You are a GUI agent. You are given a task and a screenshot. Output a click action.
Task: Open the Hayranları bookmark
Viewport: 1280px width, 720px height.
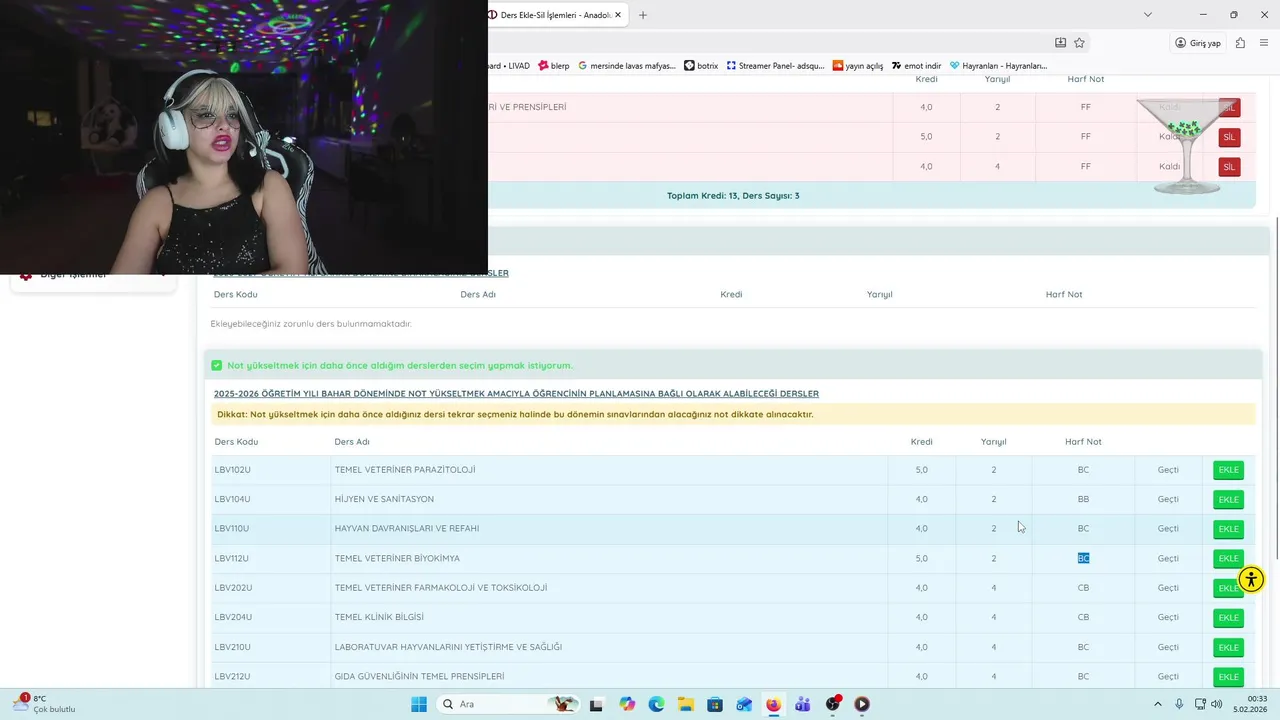(998, 66)
